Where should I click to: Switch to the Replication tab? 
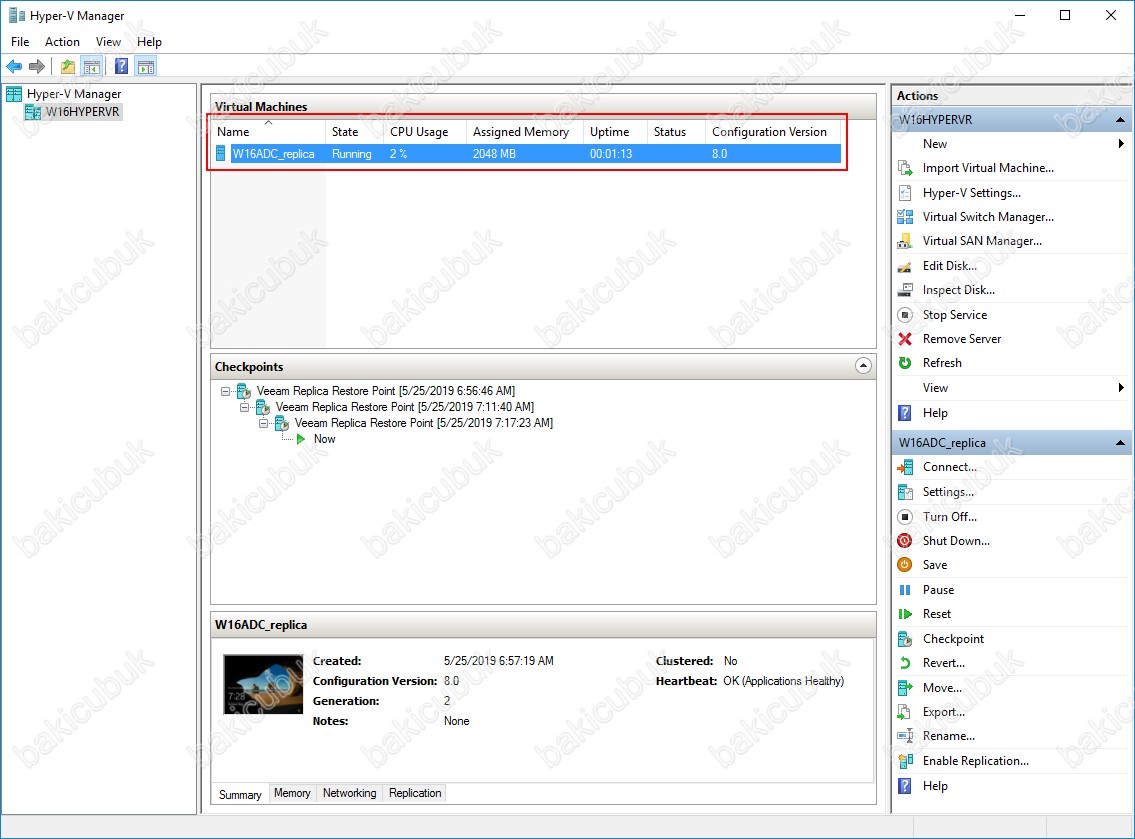coord(415,793)
